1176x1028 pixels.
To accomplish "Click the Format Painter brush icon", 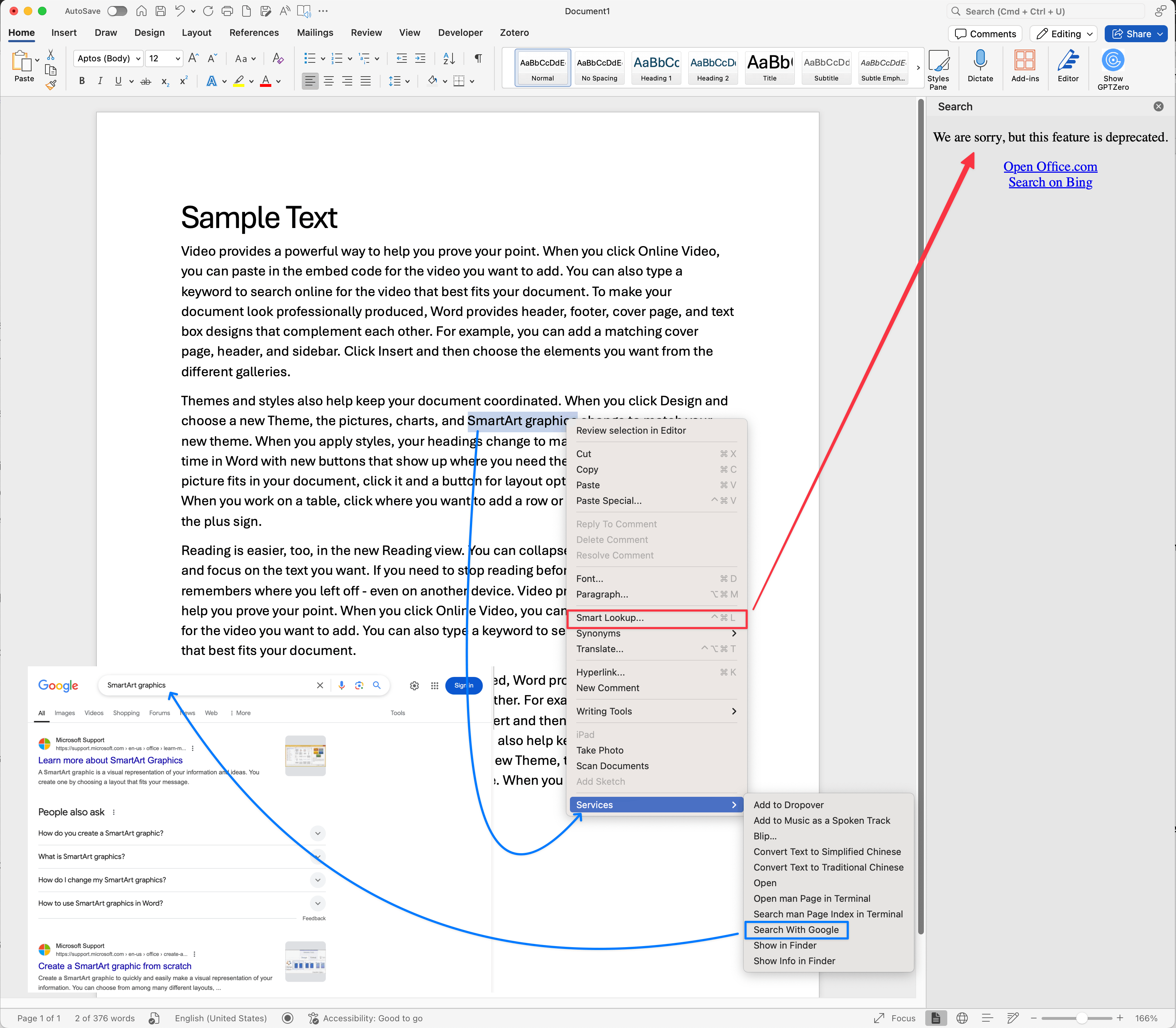I will click(x=51, y=85).
